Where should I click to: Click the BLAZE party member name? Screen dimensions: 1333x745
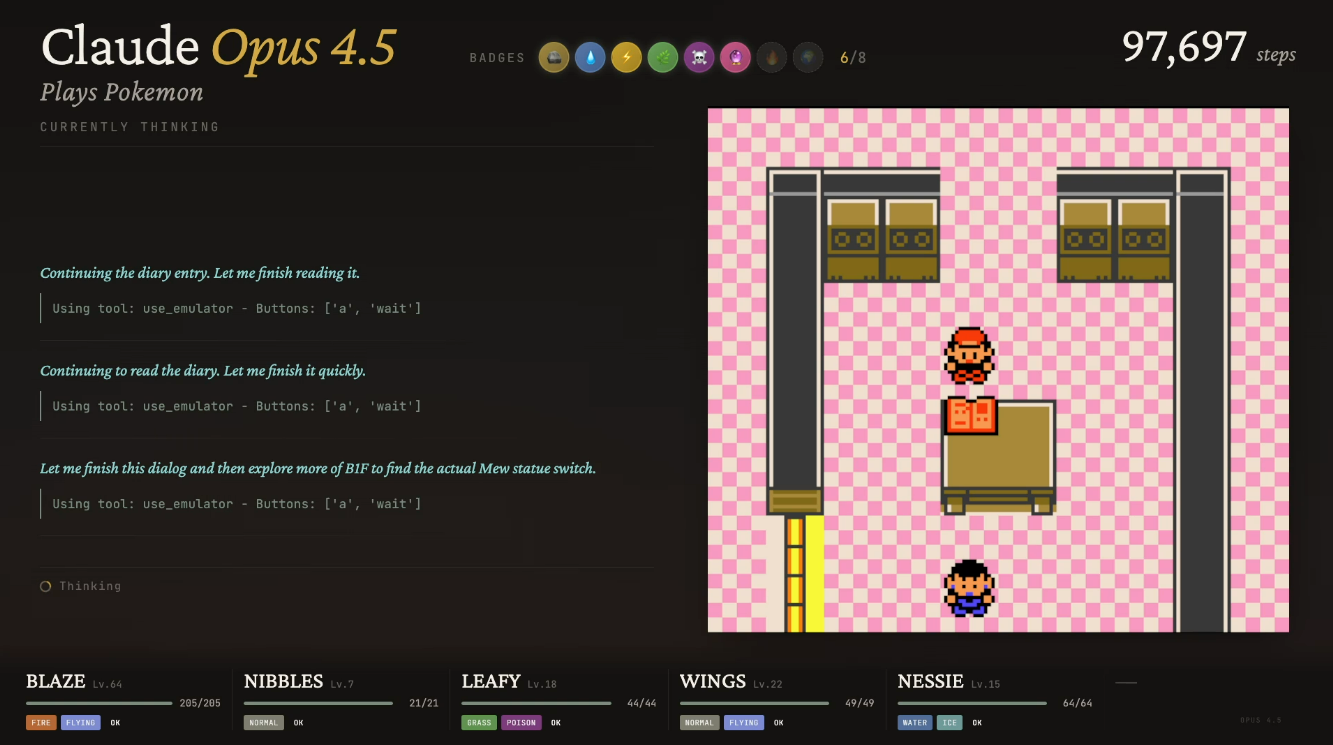click(55, 682)
